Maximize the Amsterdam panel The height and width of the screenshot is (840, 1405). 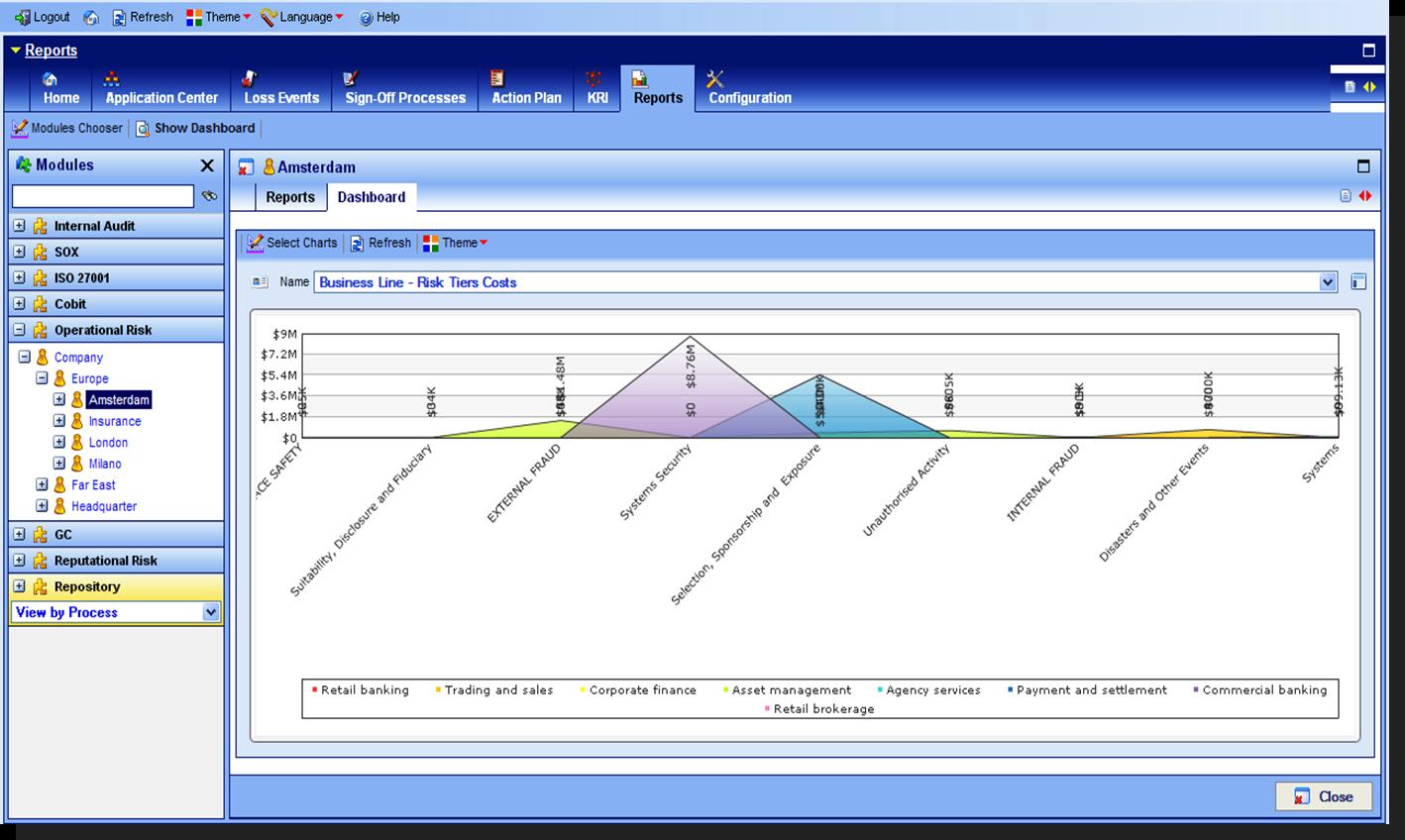[x=1363, y=166]
